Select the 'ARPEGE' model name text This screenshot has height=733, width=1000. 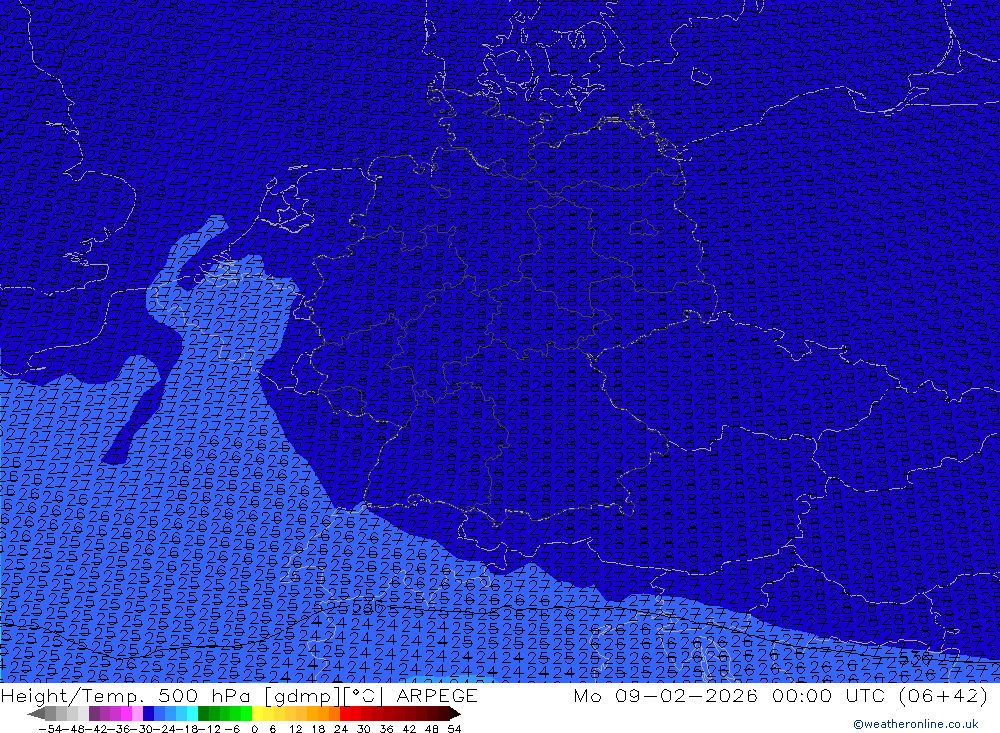click(437, 696)
